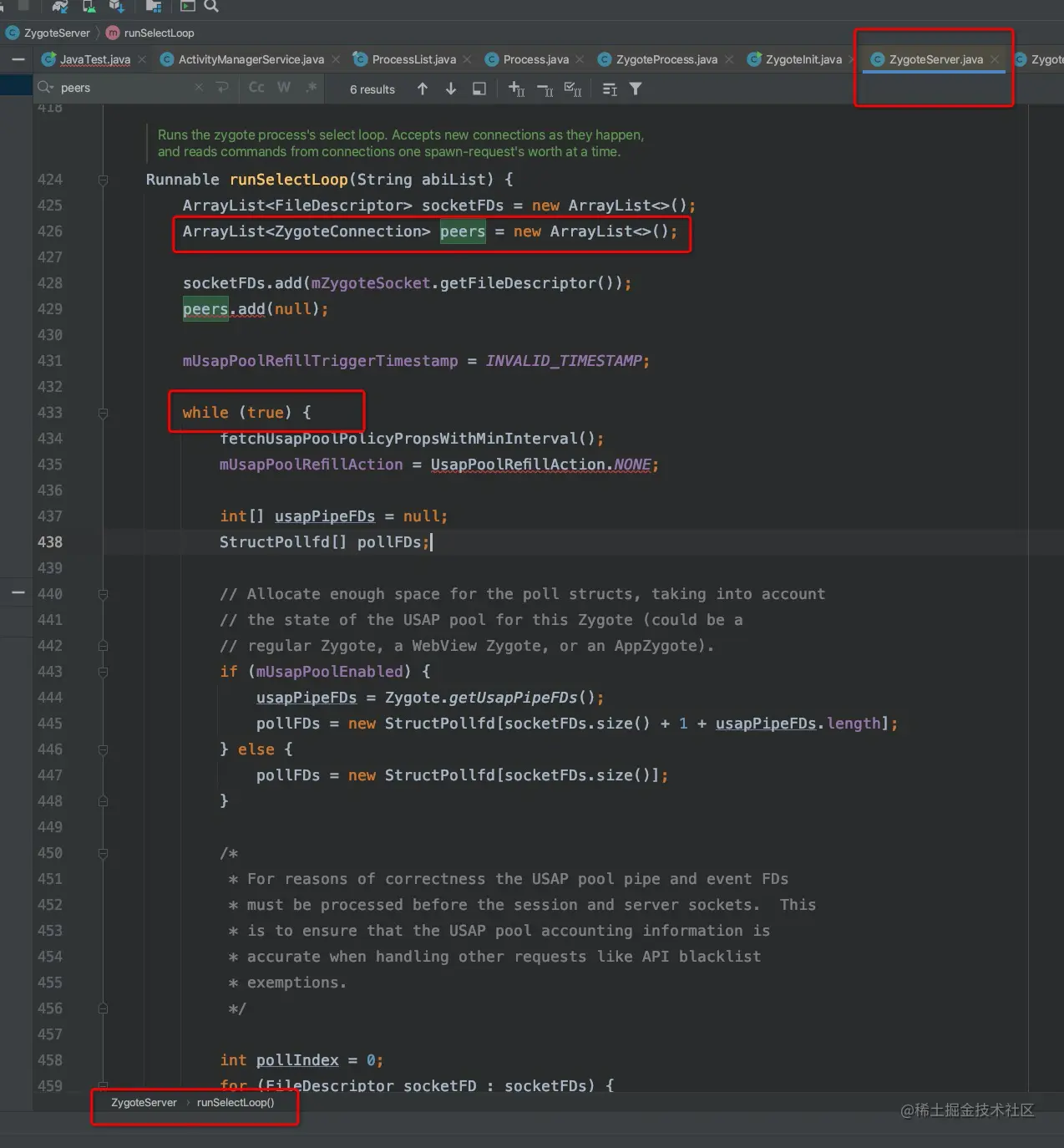Close the JavaTest.java tab
This screenshot has height=1148, width=1064.
[142, 59]
